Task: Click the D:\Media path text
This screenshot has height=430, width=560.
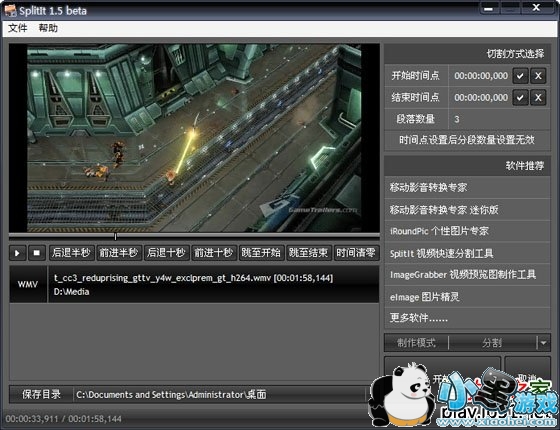Action: (x=71, y=292)
